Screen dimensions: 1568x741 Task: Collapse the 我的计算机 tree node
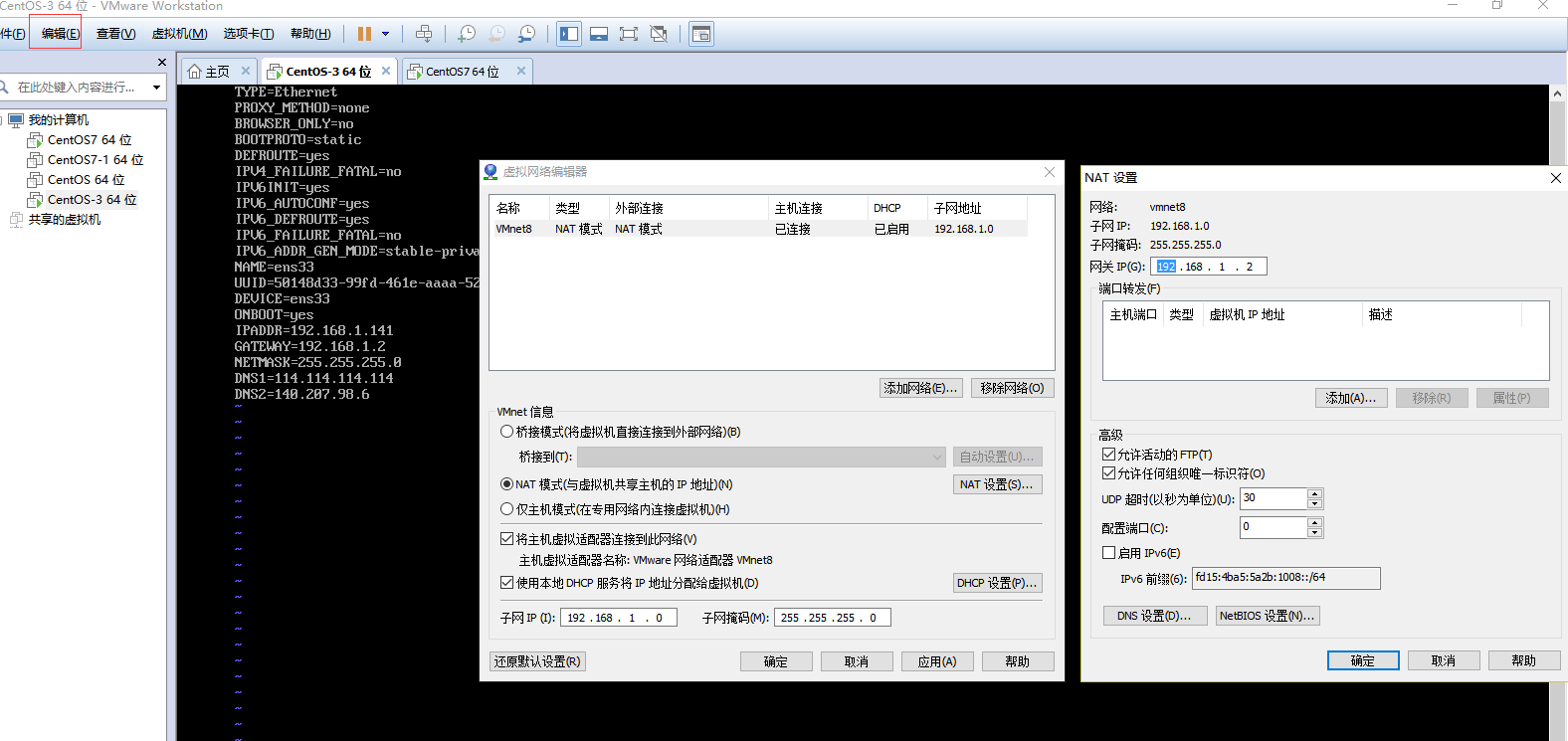[2, 120]
